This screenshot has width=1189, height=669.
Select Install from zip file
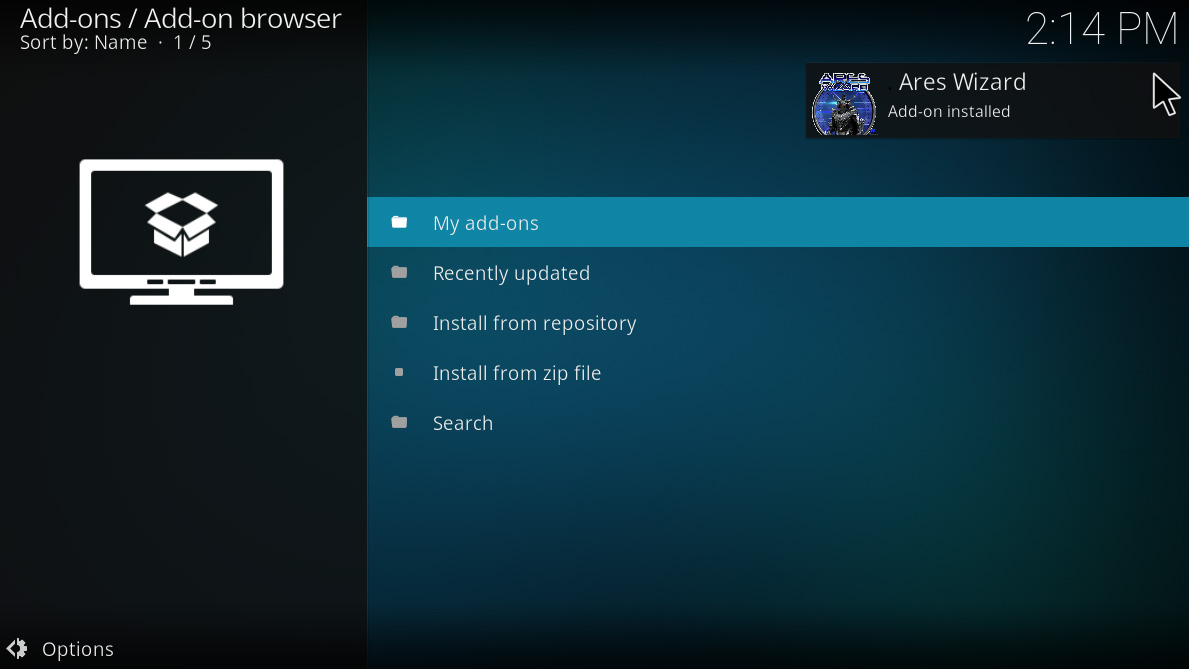517,372
